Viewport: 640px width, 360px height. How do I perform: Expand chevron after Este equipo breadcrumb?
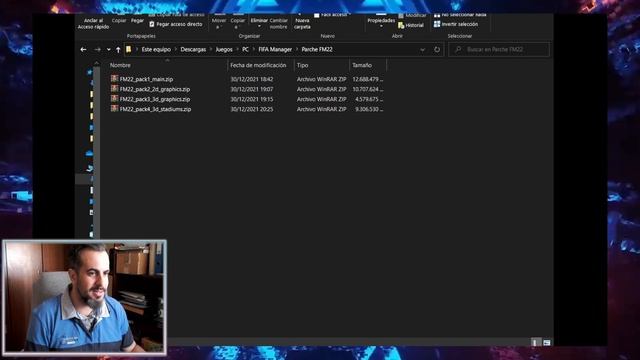176,49
